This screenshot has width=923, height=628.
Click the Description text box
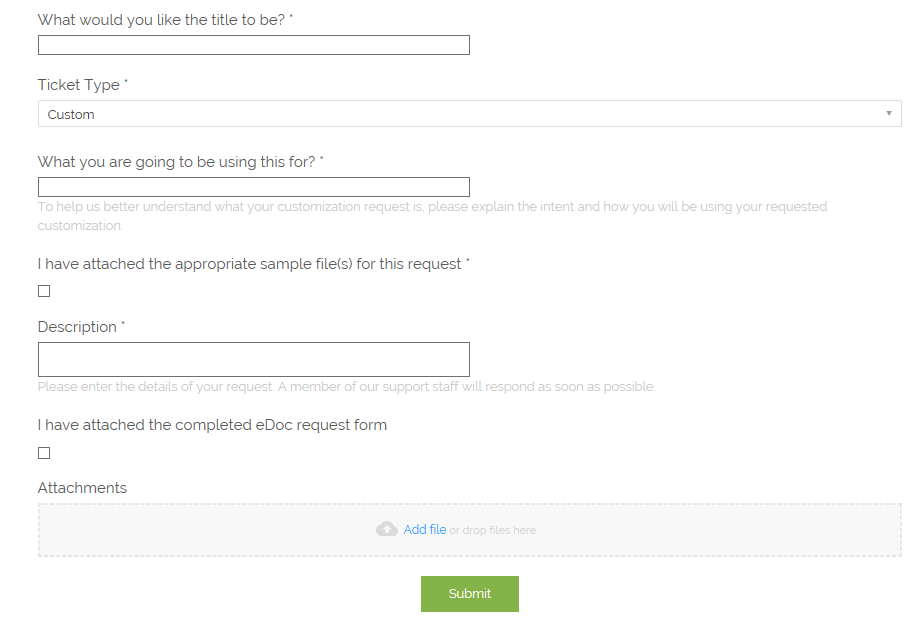tap(253, 359)
